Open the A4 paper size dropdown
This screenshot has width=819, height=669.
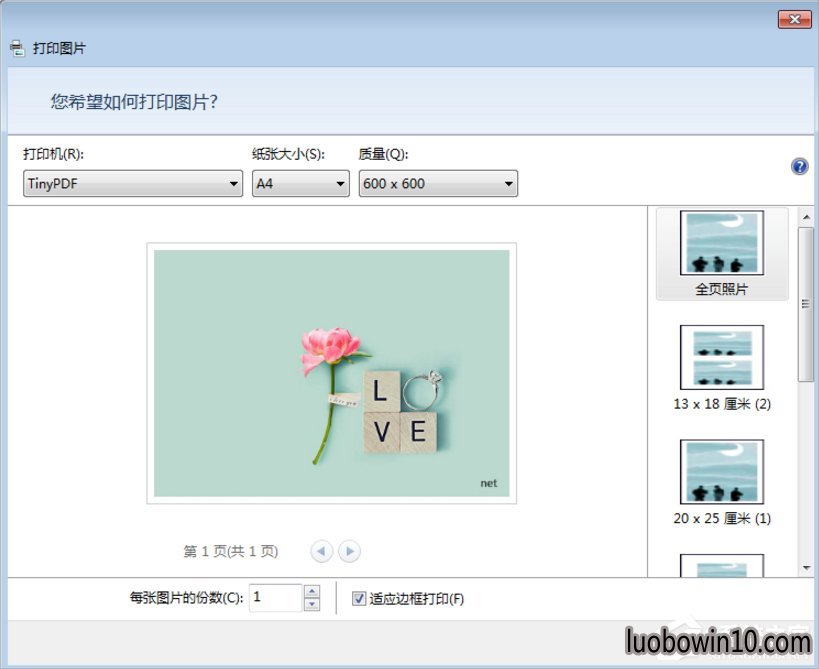tap(301, 183)
